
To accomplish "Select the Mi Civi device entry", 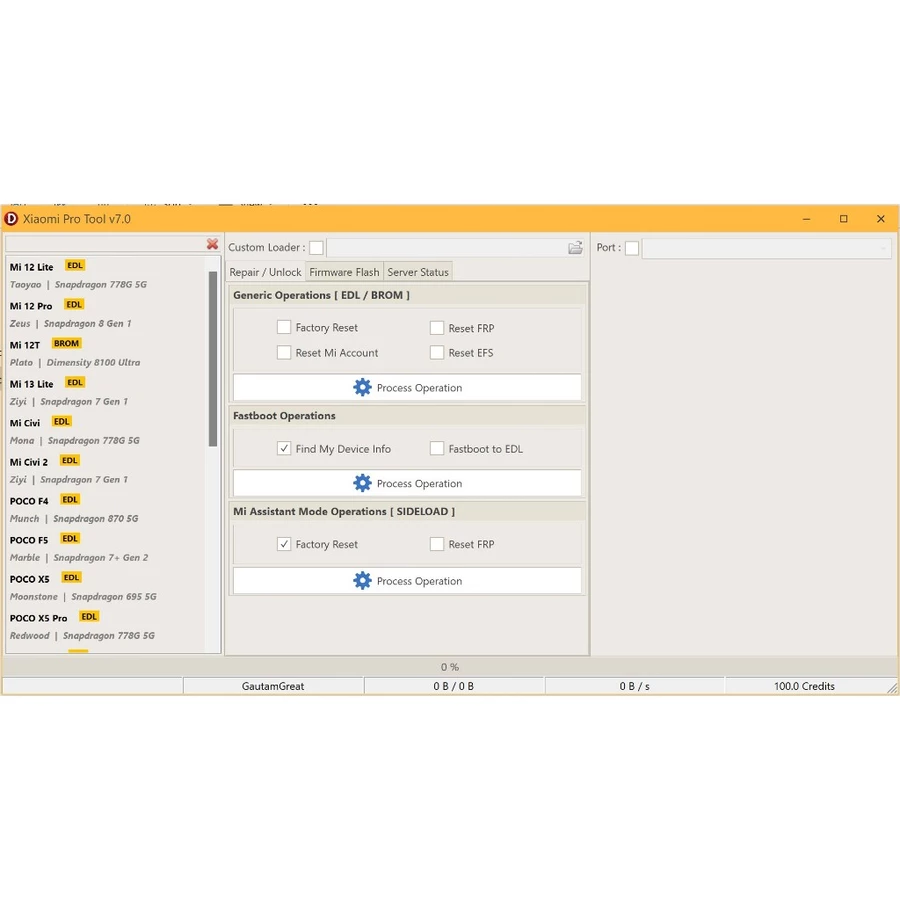I will click(x=106, y=431).
